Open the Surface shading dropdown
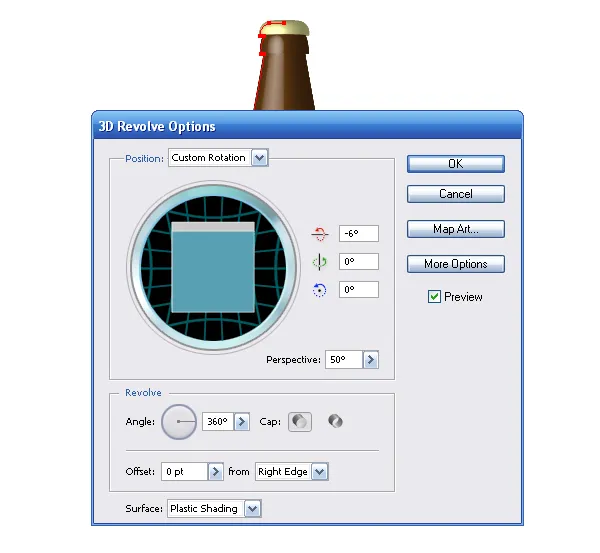600x553 pixels. 253,509
